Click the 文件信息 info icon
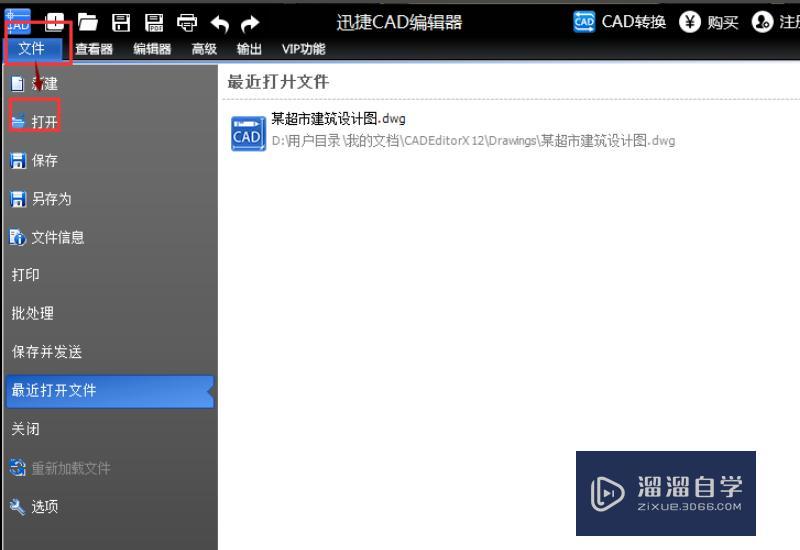 17,237
